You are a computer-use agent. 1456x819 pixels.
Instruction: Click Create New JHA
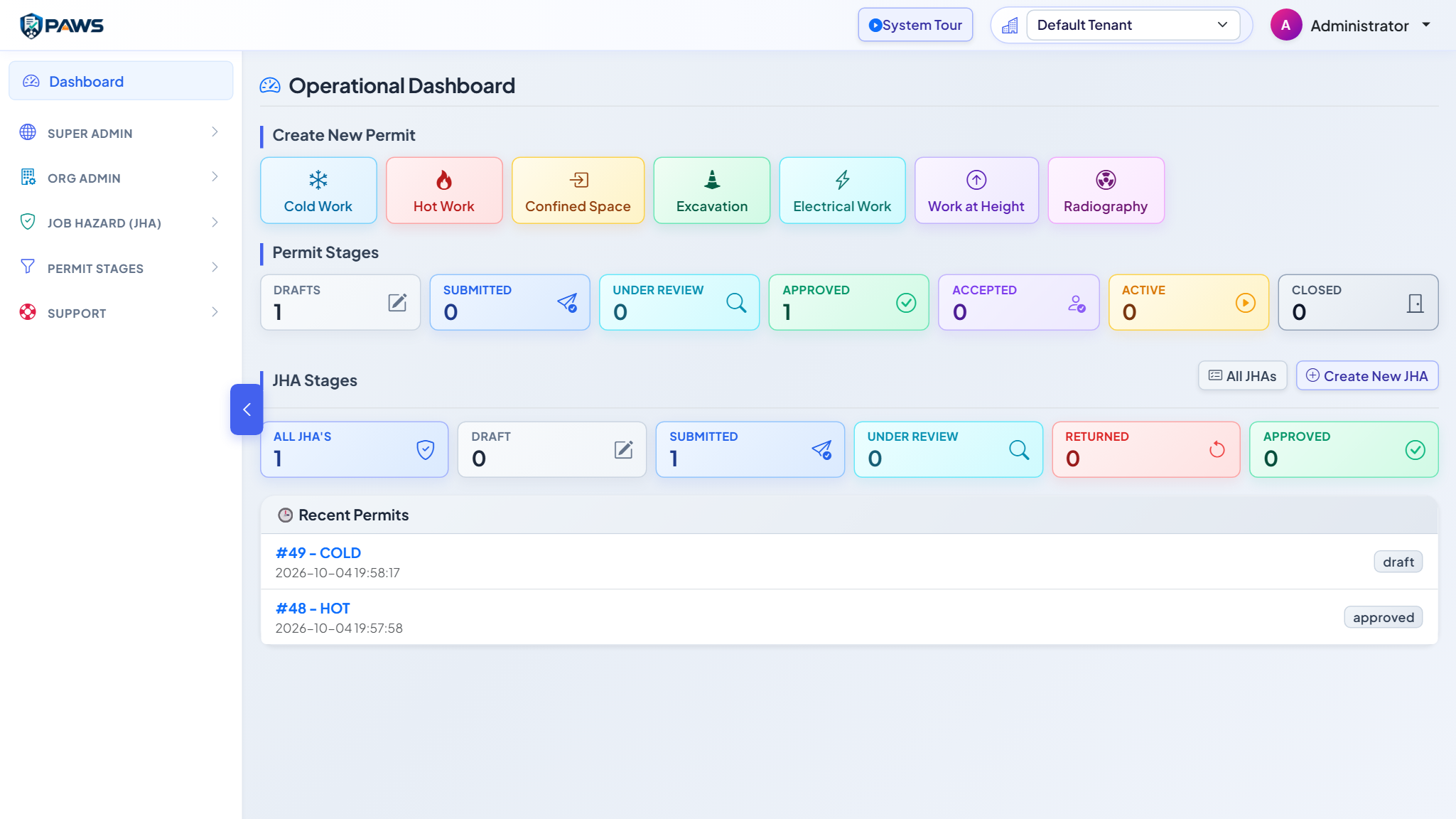(x=1367, y=376)
